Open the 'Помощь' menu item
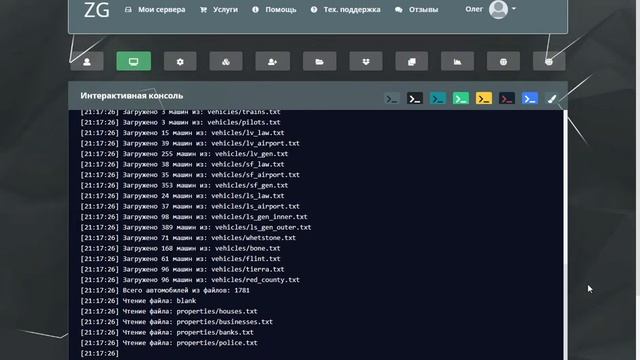Screen dimensions: 640x360 pos(274,9)
